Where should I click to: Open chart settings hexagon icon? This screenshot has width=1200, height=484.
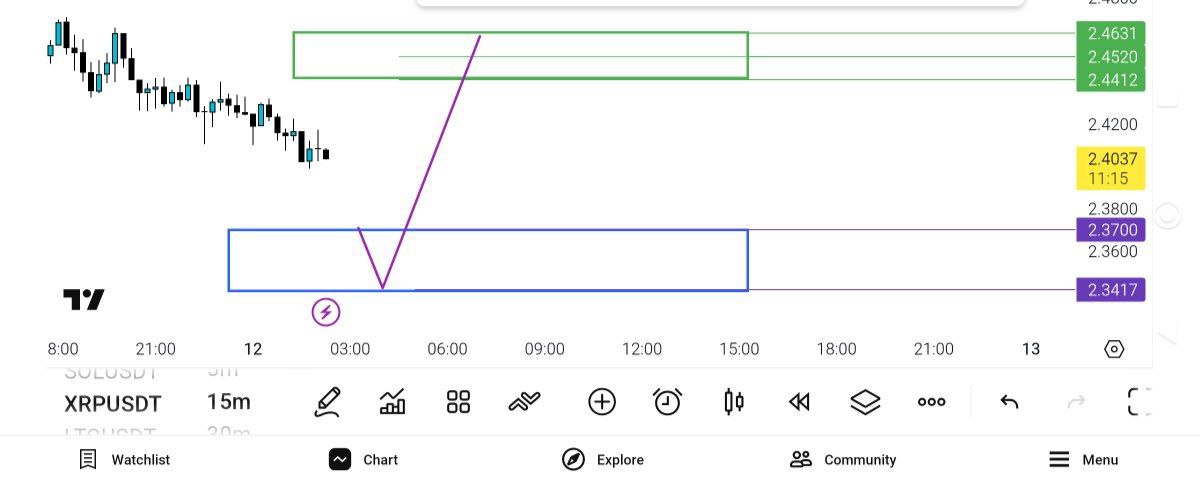point(1114,349)
